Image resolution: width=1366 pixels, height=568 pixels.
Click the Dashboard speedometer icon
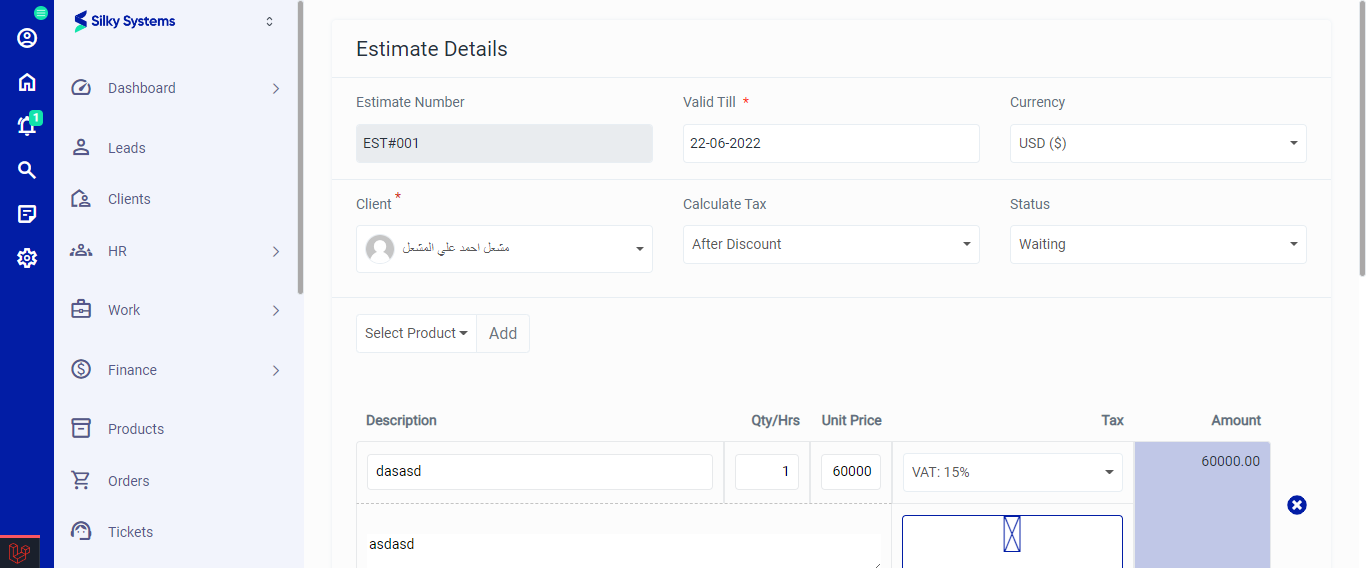tap(81, 88)
